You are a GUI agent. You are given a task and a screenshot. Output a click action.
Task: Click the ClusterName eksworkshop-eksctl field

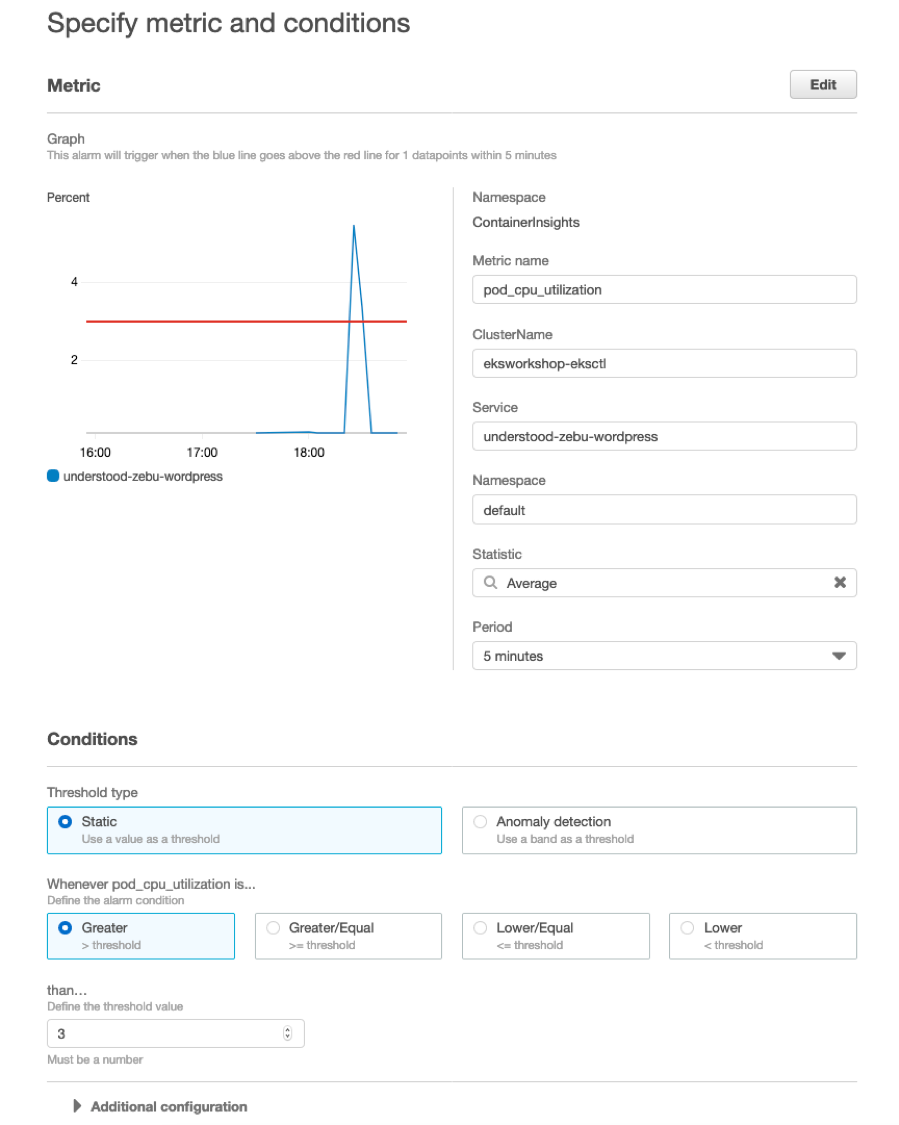coord(664,364)
